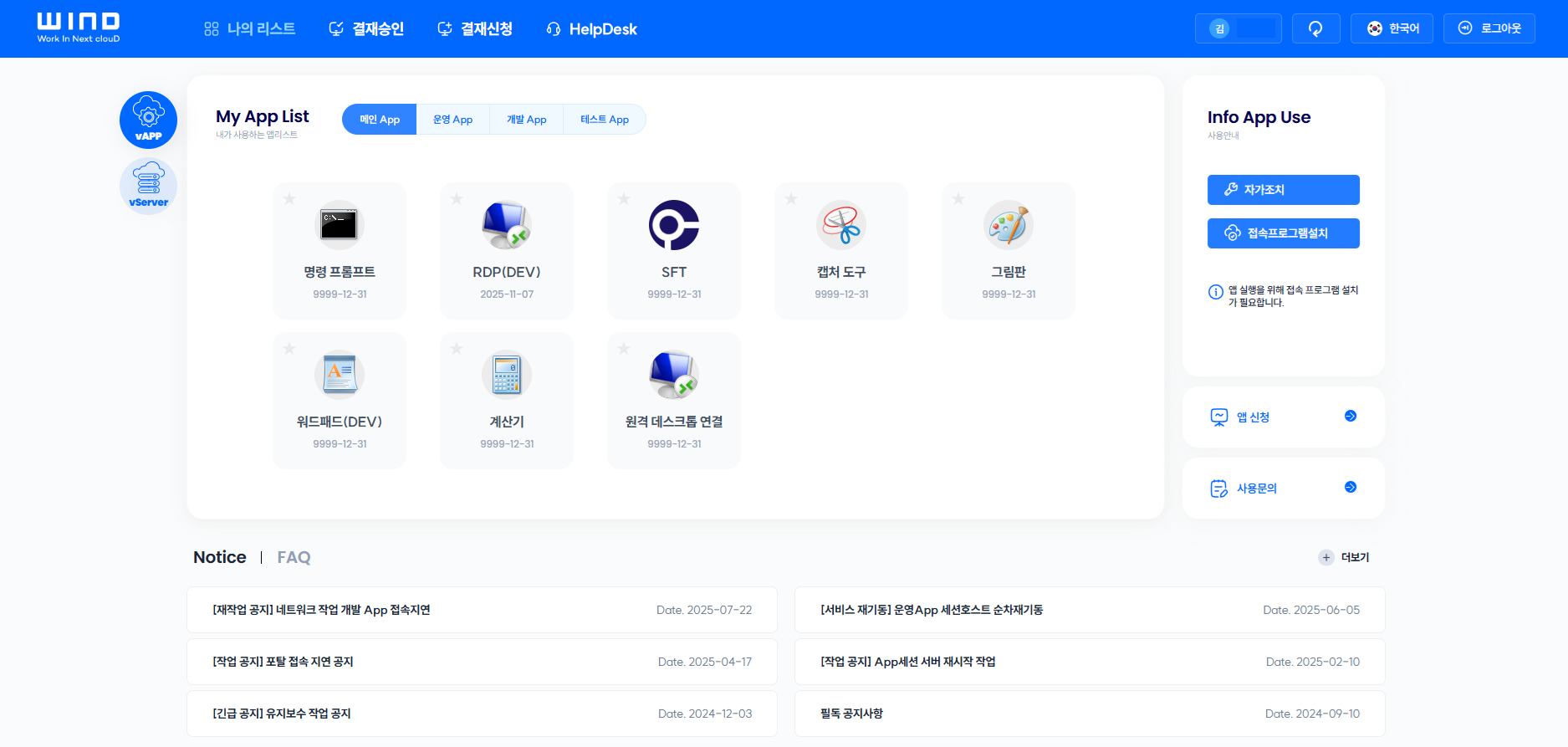Open 워드패드(DEV) app icon
Image resolution: width=1568 pixels, height=747 pixels.
340,375
